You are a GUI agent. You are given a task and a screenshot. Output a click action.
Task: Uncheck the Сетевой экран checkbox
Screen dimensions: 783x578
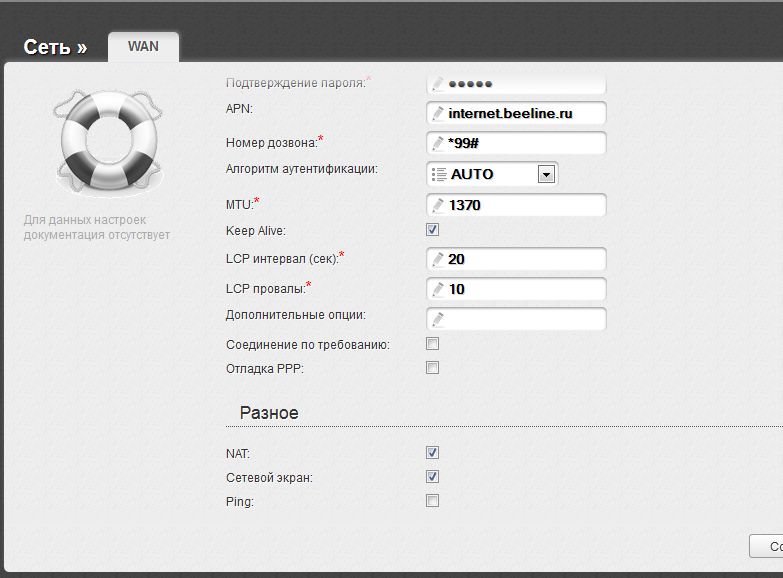(432, 477)
